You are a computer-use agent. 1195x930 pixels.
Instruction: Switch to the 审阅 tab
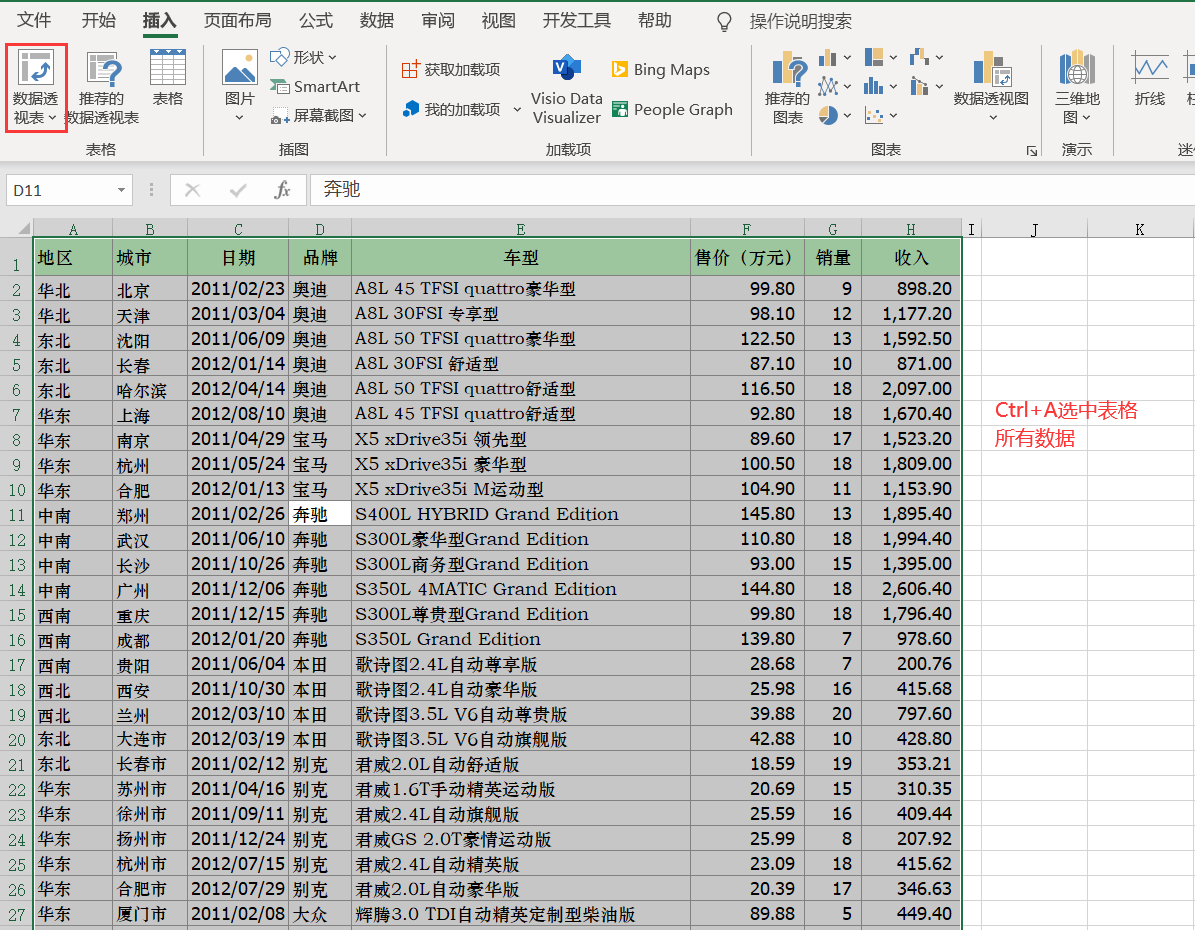click(x=437, y=21)
